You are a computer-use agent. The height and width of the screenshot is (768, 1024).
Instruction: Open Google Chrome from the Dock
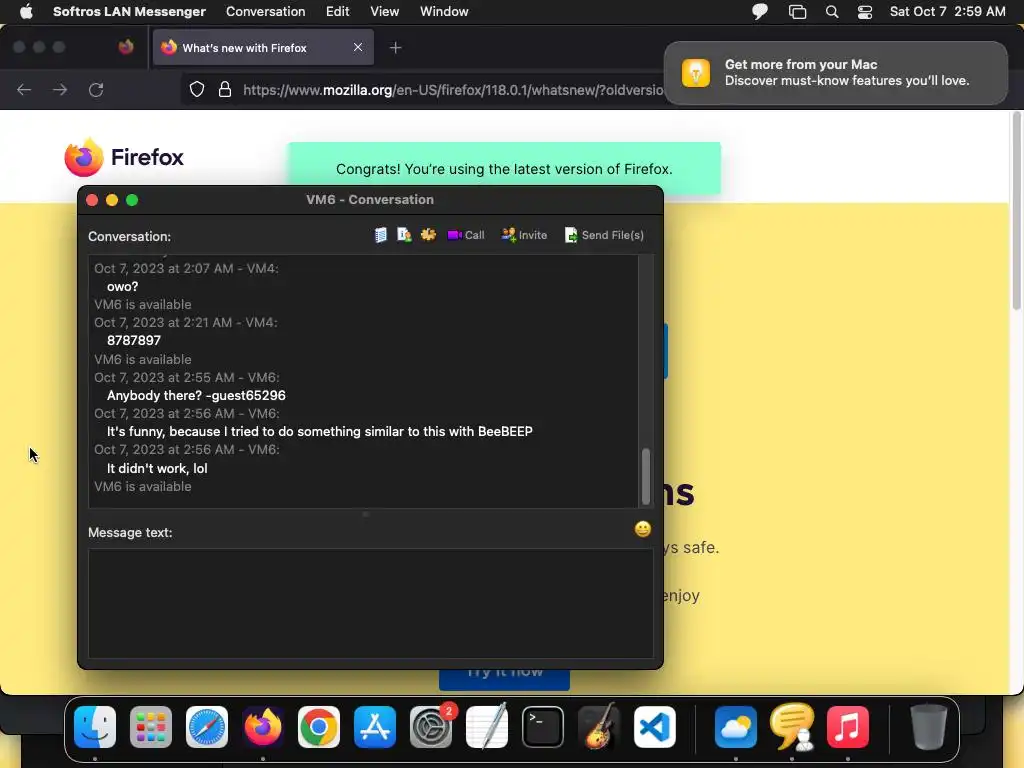tap(319, 727)
